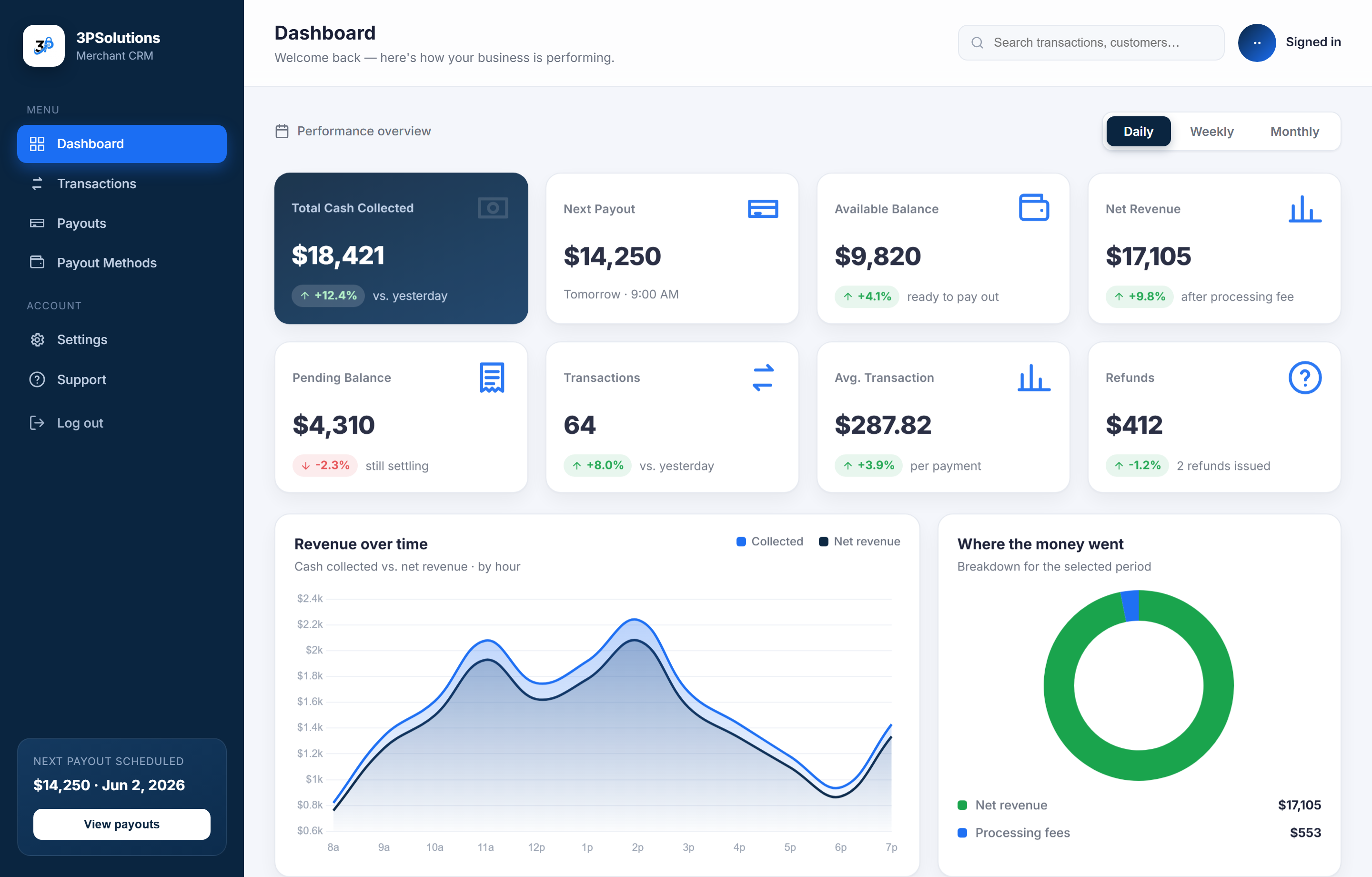Open the Support page link
1372x877 pixels.
(x=122, y=379)
